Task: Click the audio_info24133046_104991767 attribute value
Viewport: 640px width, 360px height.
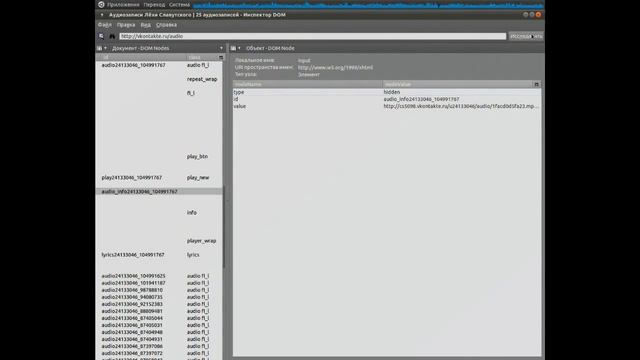Action: click(421, 99)
